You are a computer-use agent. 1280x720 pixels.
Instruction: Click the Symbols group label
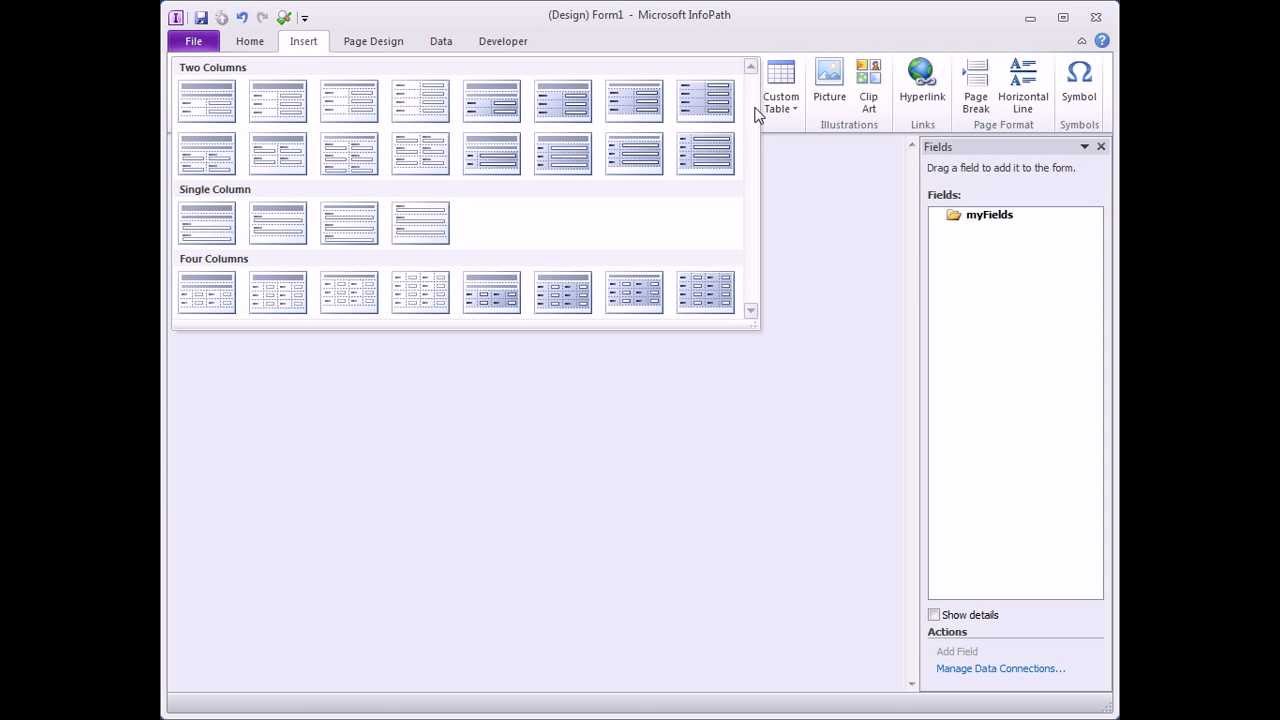(x=1079, y=125)
